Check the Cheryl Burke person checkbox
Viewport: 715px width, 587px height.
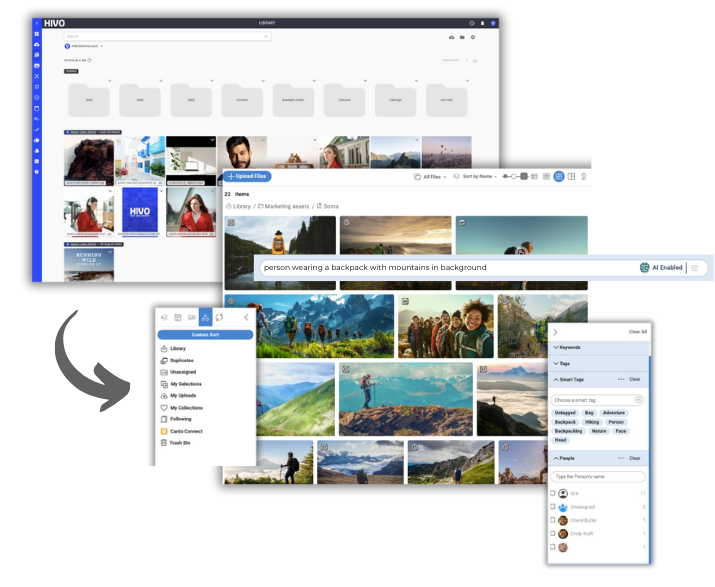(553, 520)
